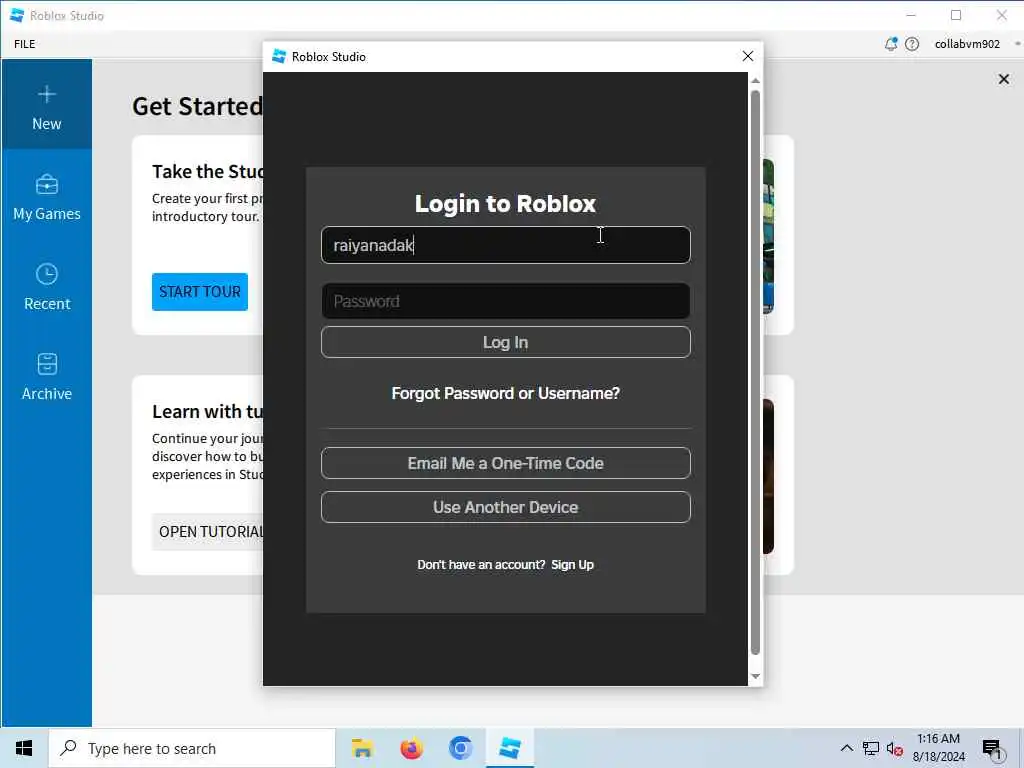The image size is (1024, 768).
Task: Click the login dialog scrollbar down arrow
Action: coord(756,677)
